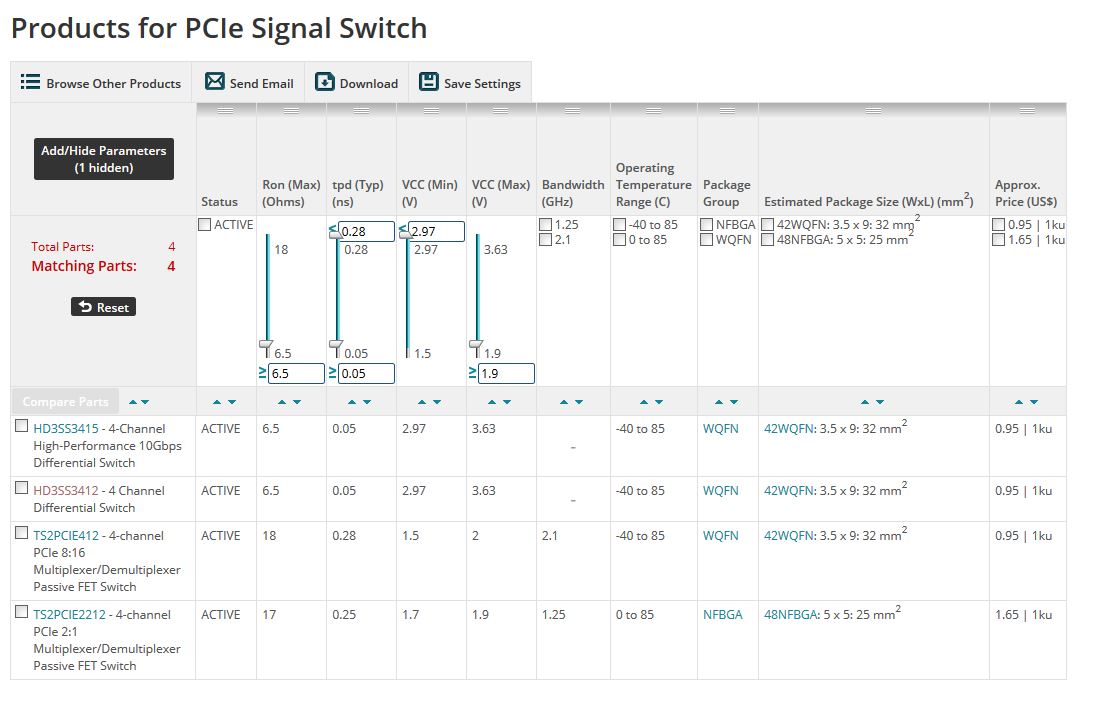
Task: Sort part names descending next to Compare Parts
Action: coord(145,402)
